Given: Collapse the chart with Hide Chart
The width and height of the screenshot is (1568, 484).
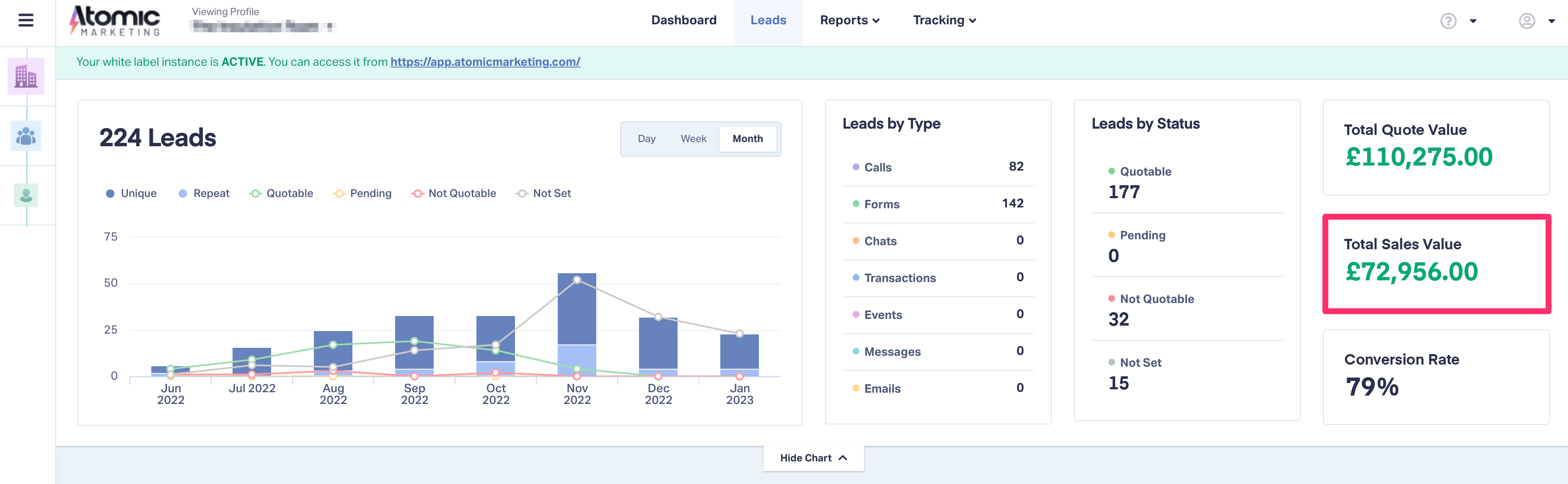Looking at the screenshot, I should (x=813, y=458).
